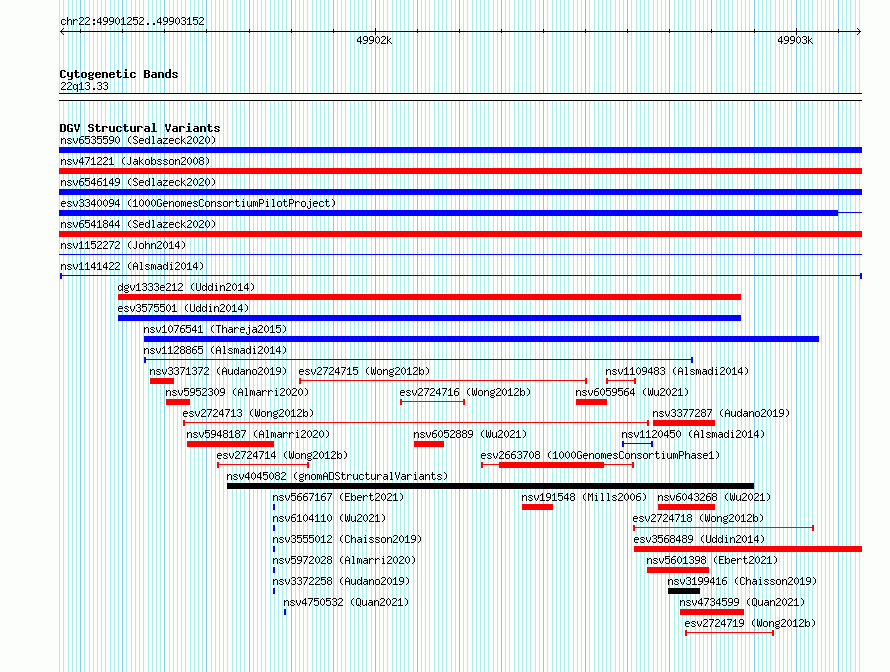The height and width of the screenshot is (672, 890).
Task: Select nsv1120450 (Alsmadi2014) label
Action: point(693,434)
